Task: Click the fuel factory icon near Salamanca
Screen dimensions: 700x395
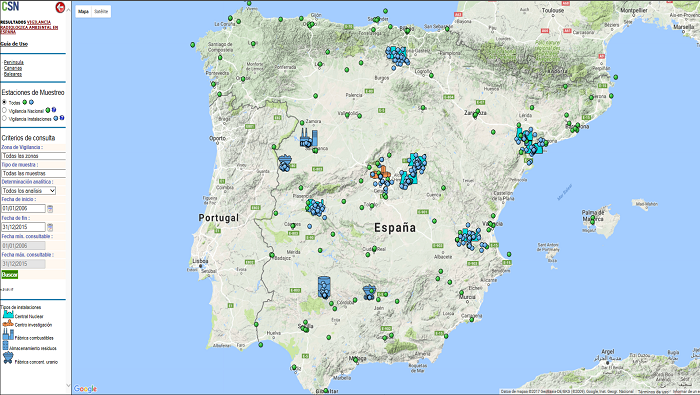Action: (309, 137)
